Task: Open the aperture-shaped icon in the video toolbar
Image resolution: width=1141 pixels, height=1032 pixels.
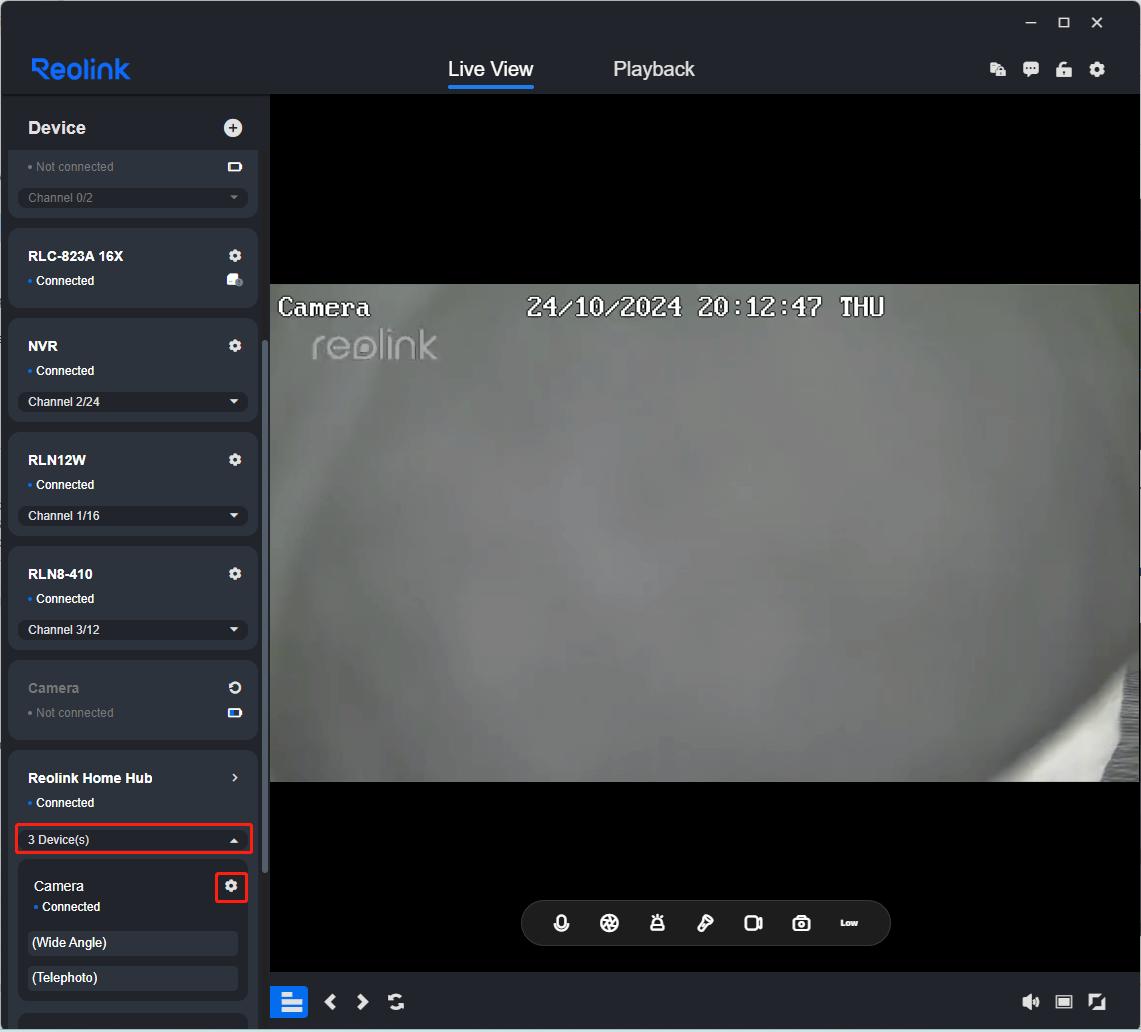Action: click(609, 923)
